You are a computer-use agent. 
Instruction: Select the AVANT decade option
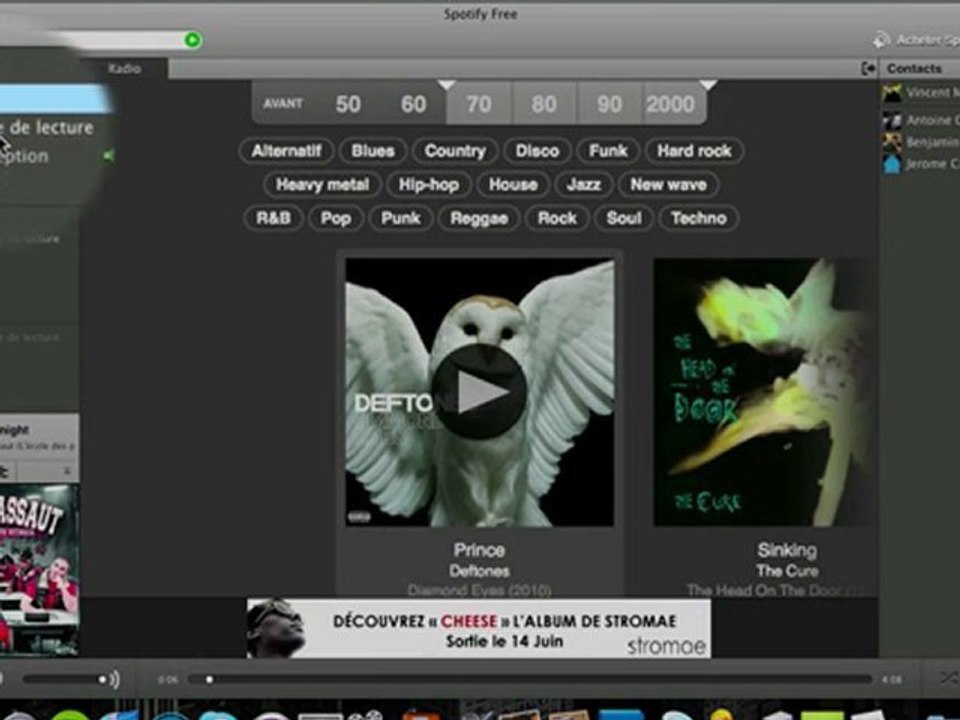283,103
